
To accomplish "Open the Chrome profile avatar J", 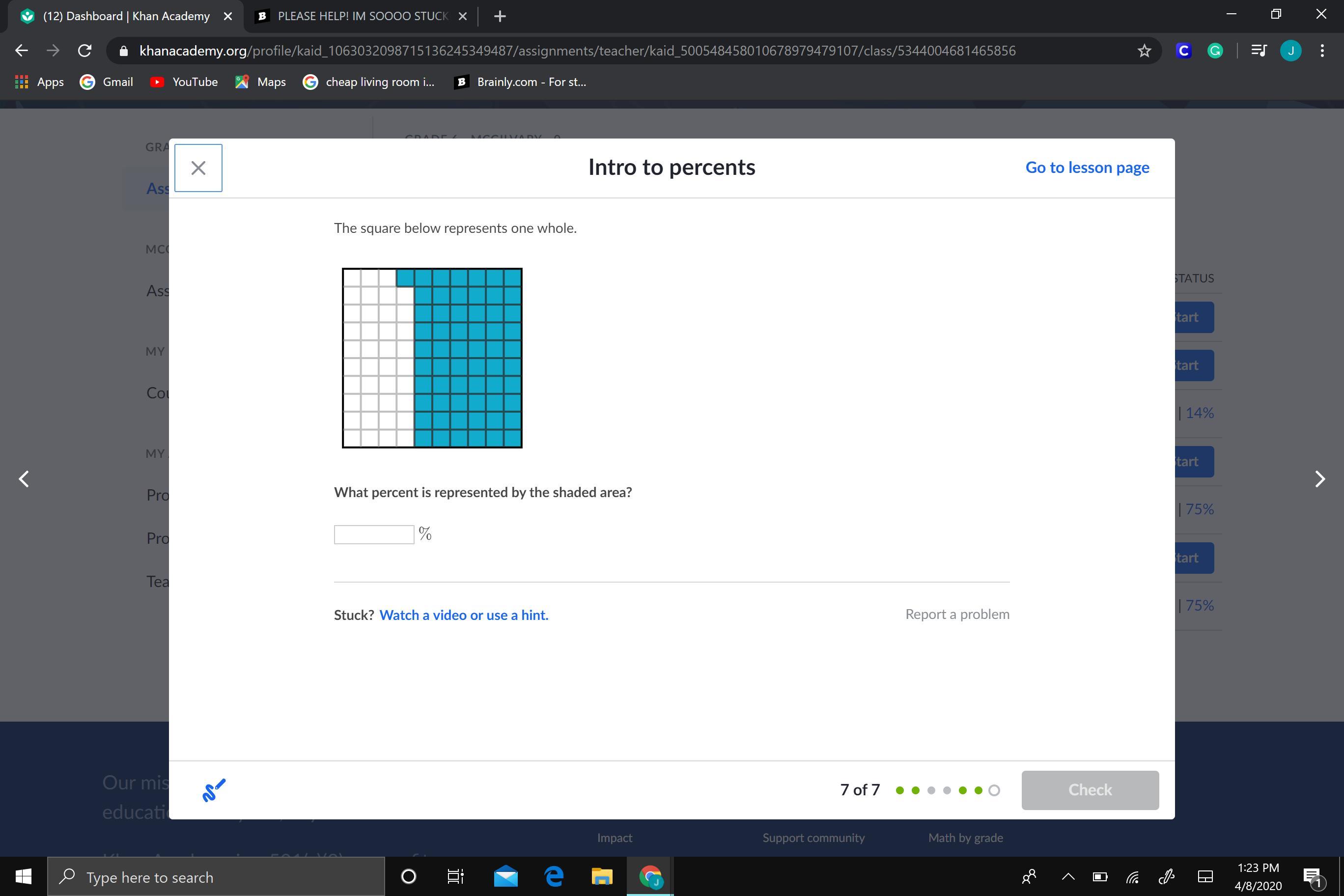I will pyautogui.click(x=1290, y=51).
